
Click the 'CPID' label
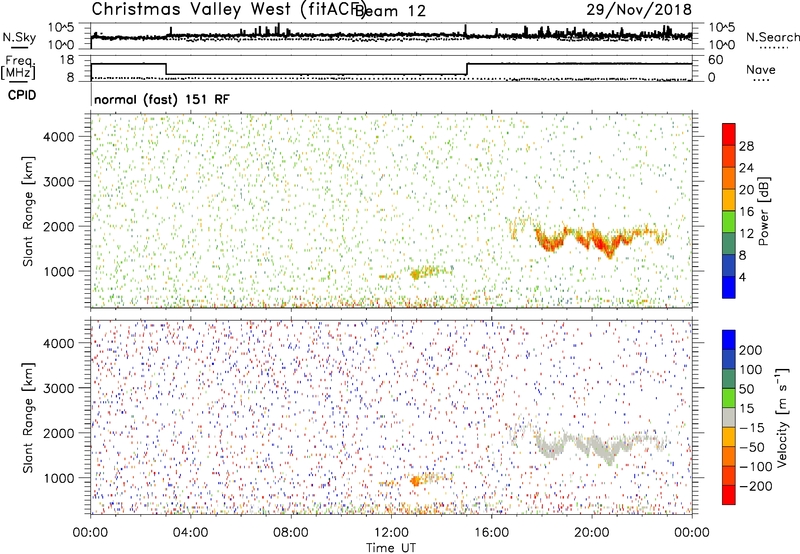click(22, 95)
